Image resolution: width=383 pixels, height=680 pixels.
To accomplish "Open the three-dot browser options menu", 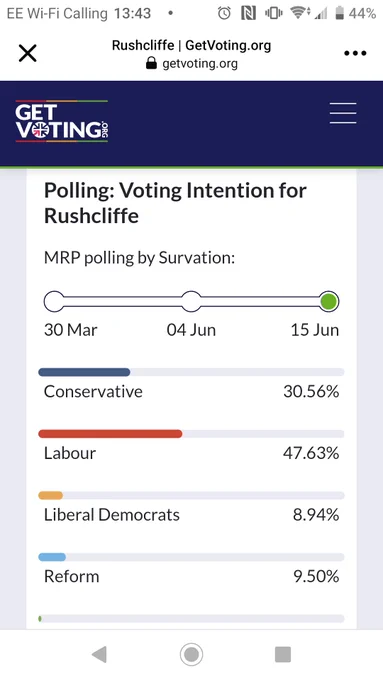I will [x=355, y=53].
